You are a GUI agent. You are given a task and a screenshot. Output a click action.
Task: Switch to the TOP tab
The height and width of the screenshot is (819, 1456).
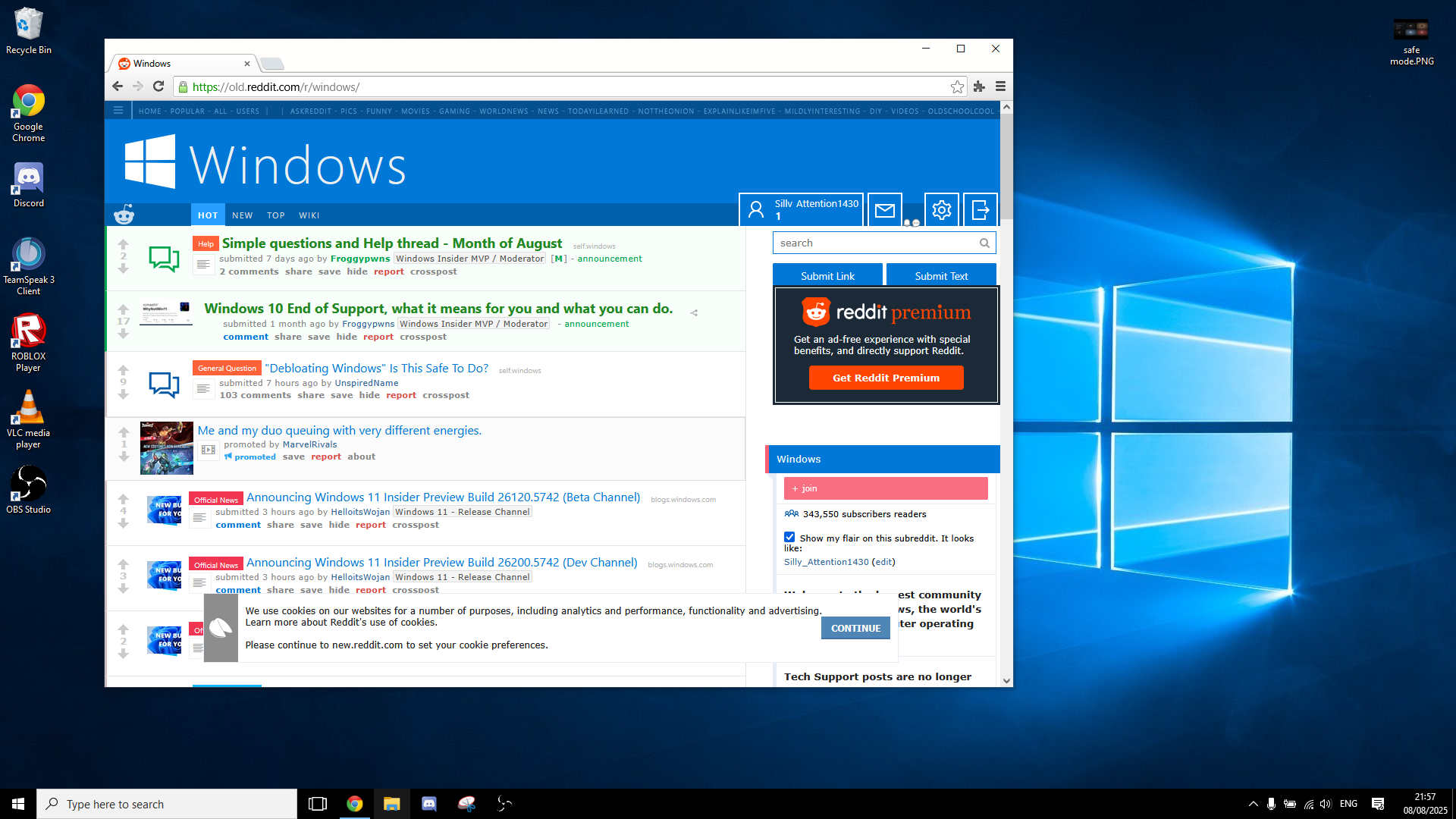coord(276,215)
